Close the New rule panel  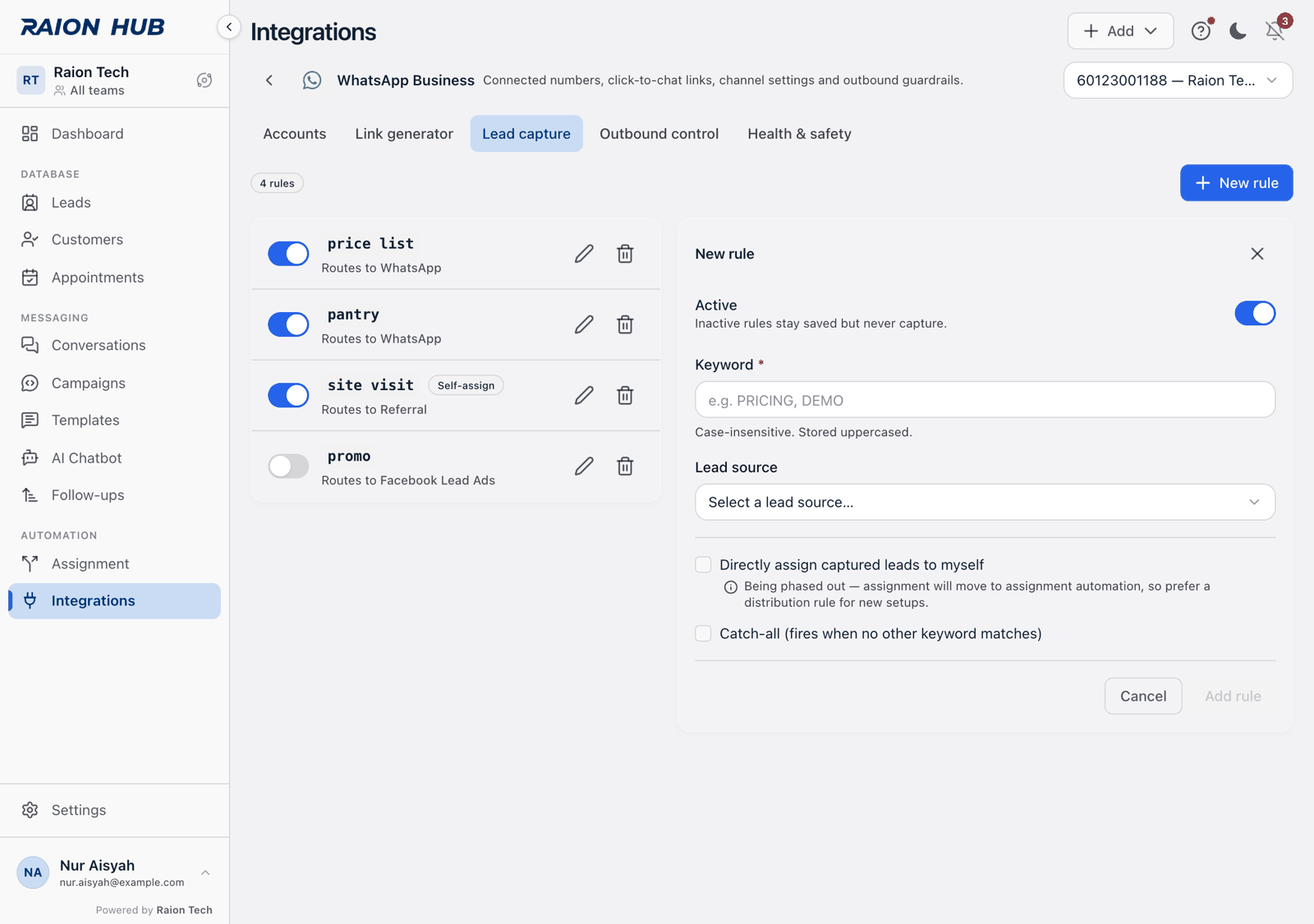point(1257,254)
